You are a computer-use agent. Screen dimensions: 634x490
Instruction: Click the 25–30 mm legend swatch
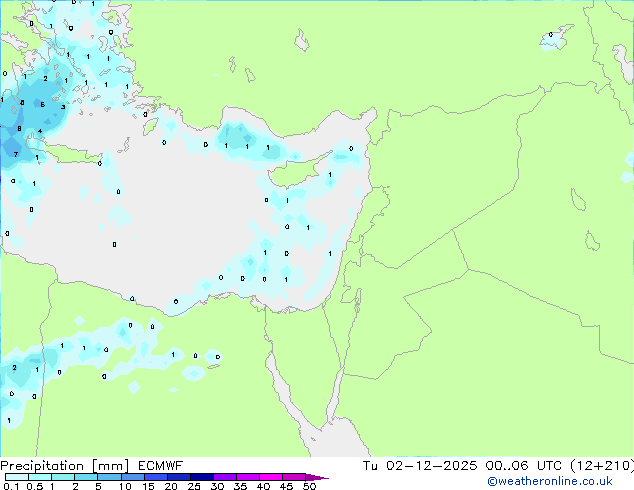(x=202, y=477)
